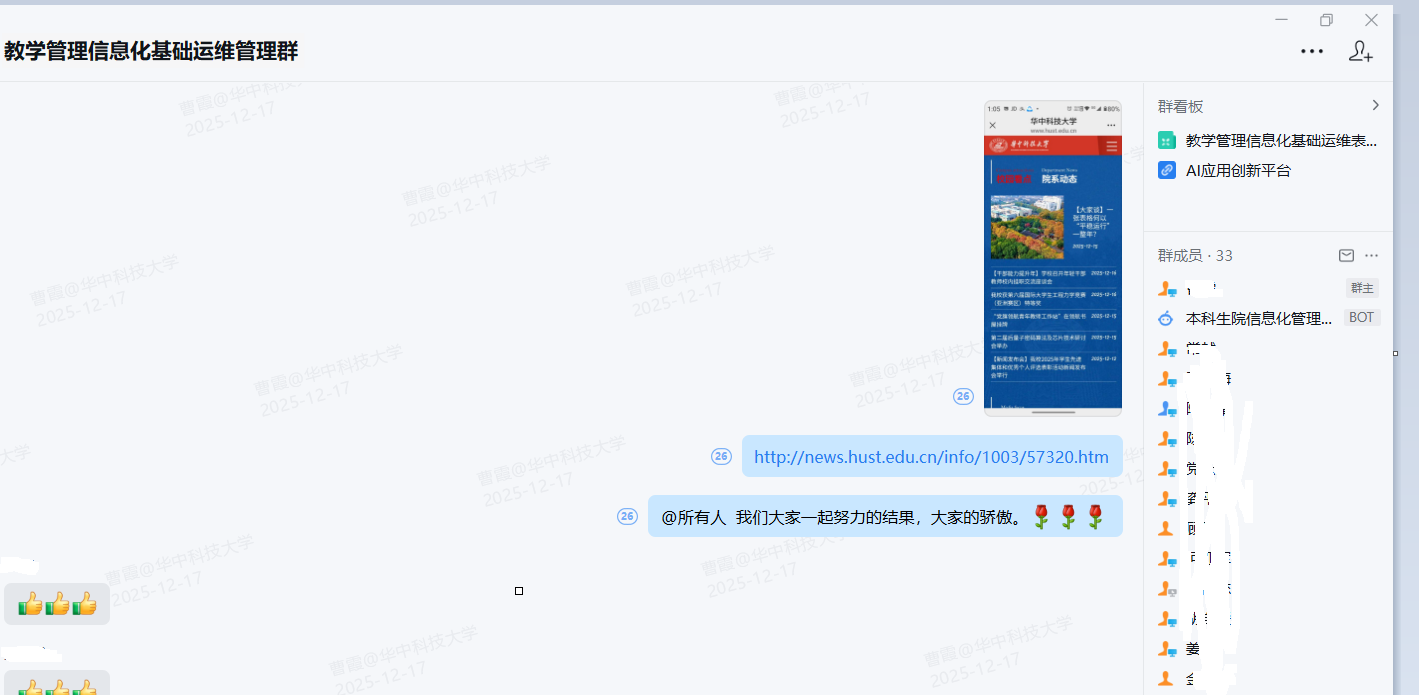Open the ellipsis menu beside the envelope icon
This screenshot has width=1419, height=695.
coord(1371,255)
